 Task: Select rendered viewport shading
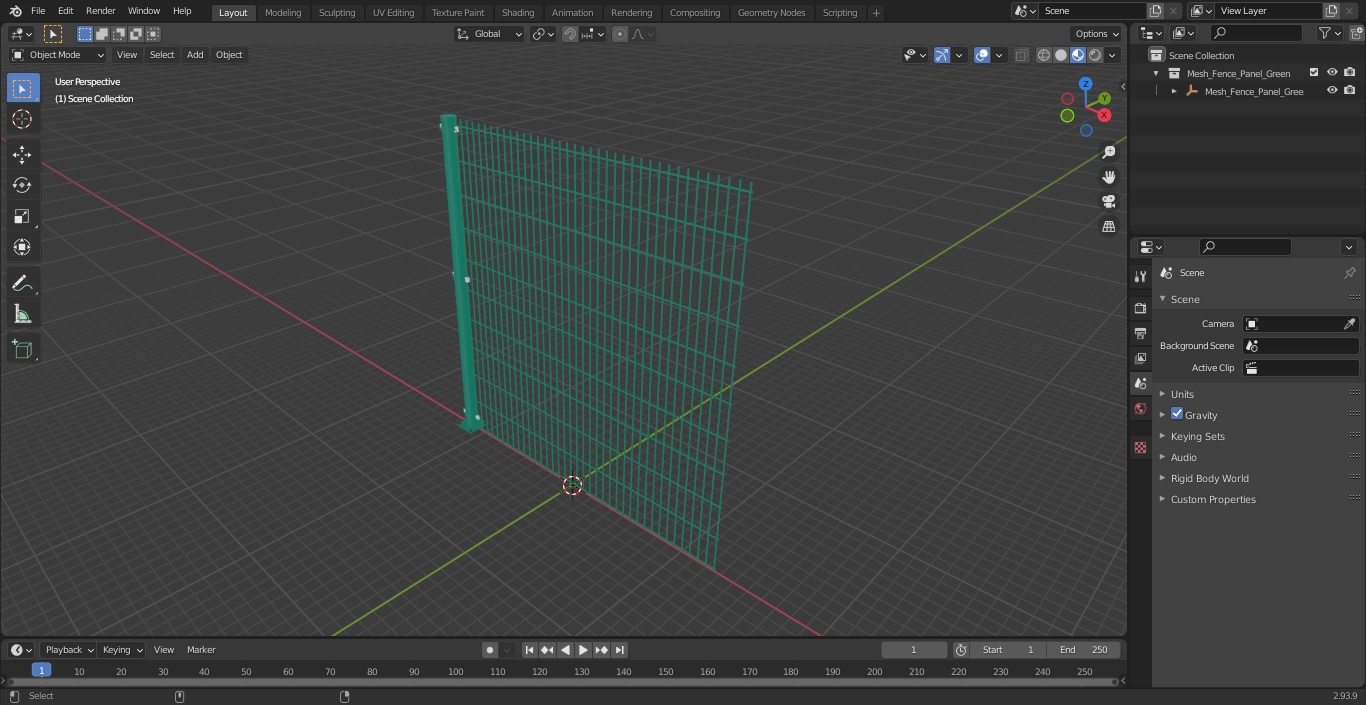[x=1095, y=55]
